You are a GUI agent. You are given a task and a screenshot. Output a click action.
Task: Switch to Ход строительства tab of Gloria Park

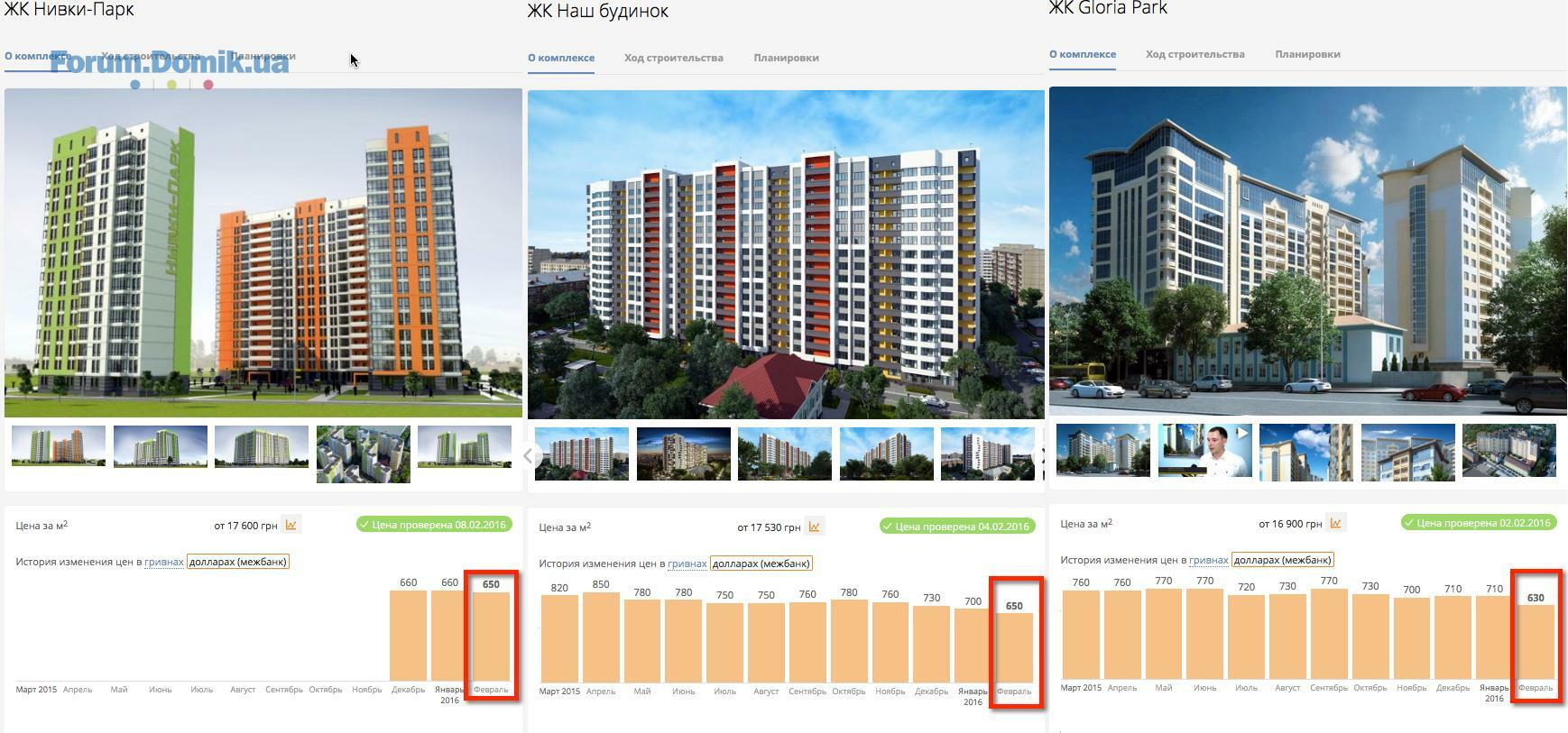(x=1195, y=54)
